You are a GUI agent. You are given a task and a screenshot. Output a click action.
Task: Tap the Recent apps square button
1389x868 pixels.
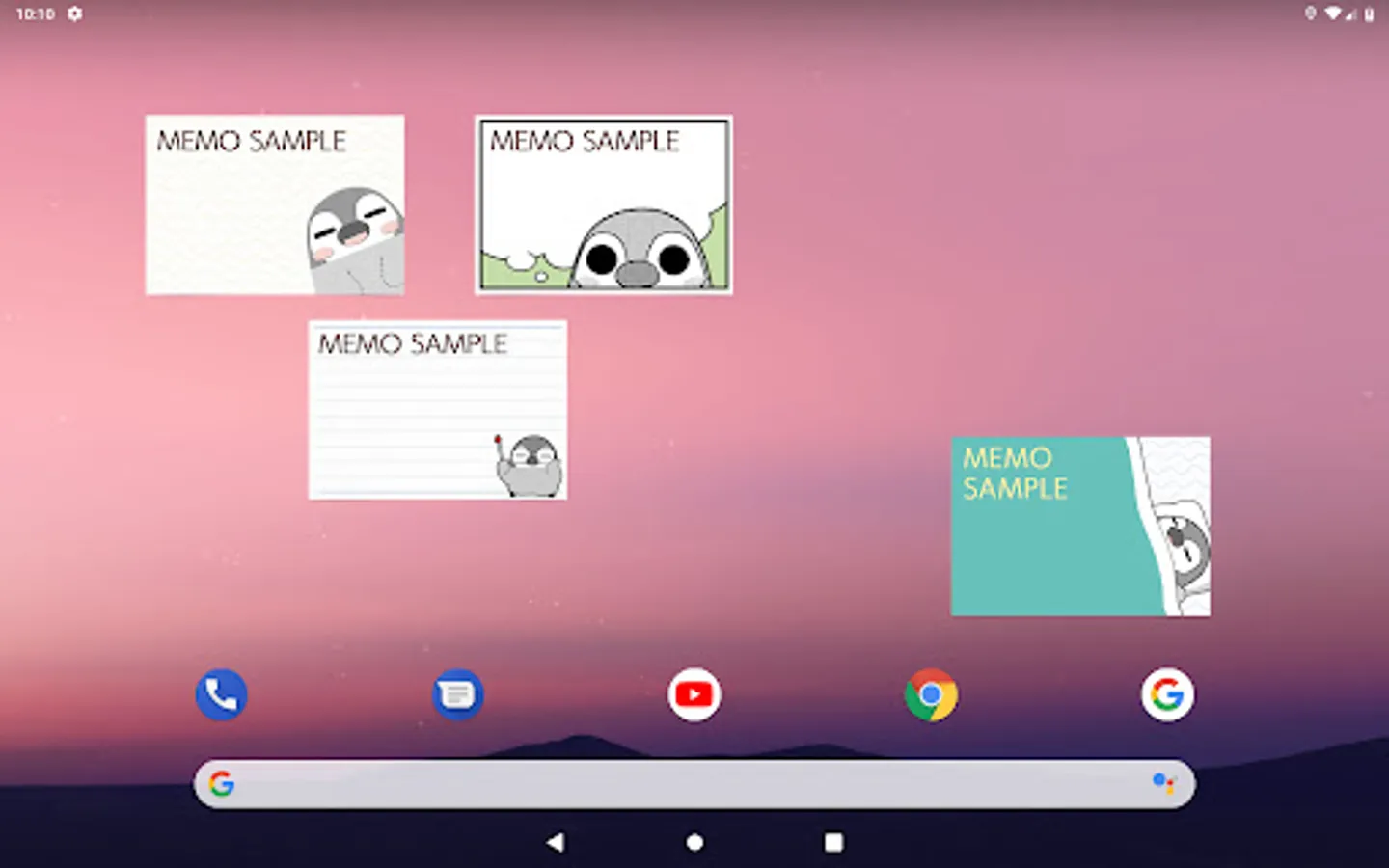(x=833, y=842)
